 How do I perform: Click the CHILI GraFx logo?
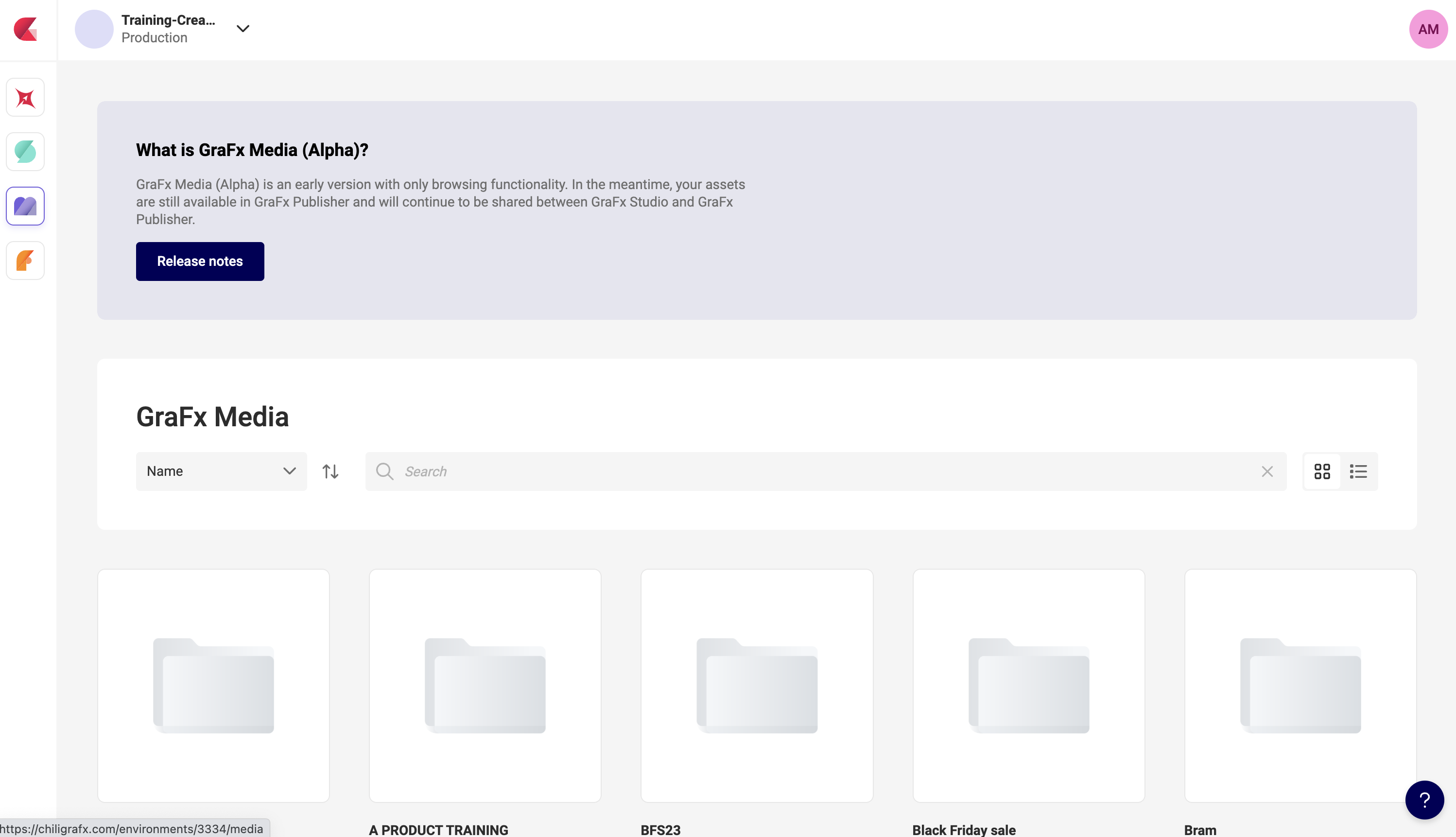pos(26,29)
